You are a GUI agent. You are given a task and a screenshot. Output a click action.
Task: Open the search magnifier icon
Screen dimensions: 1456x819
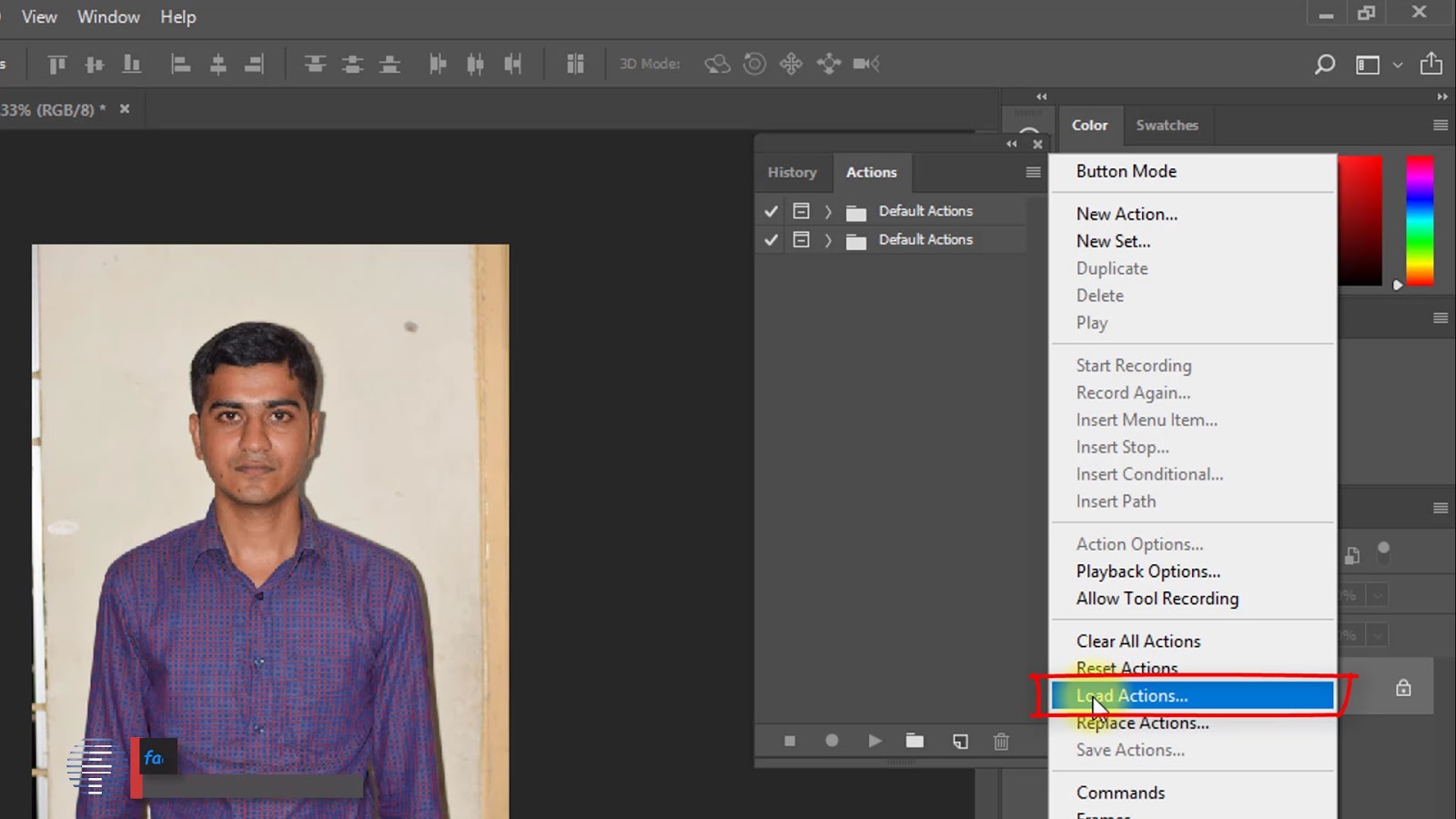[1325, 64]
